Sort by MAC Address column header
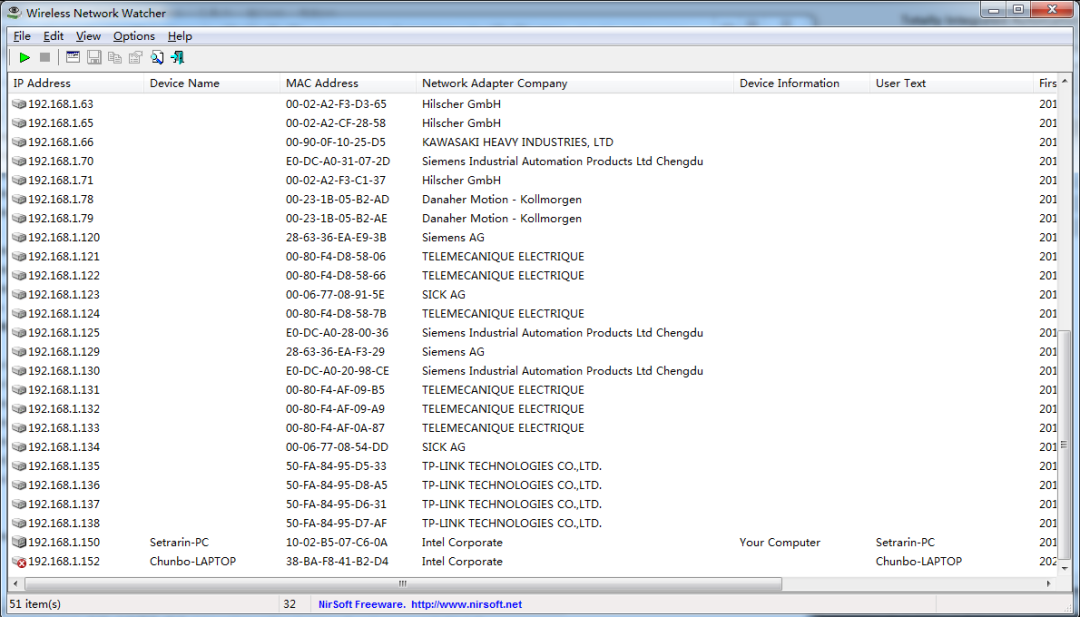The width and height of the screenshot is (1080, 617). tap(348, 83)
